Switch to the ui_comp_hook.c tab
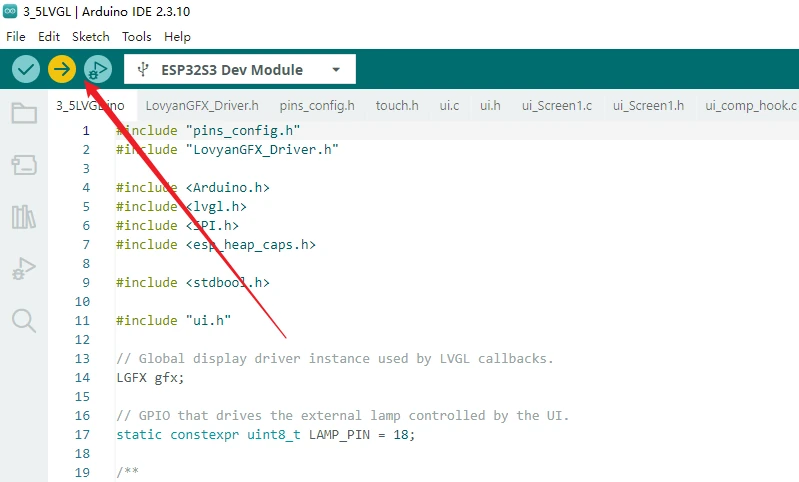Screen dimensions: 799x482 [x=751, y=105]
